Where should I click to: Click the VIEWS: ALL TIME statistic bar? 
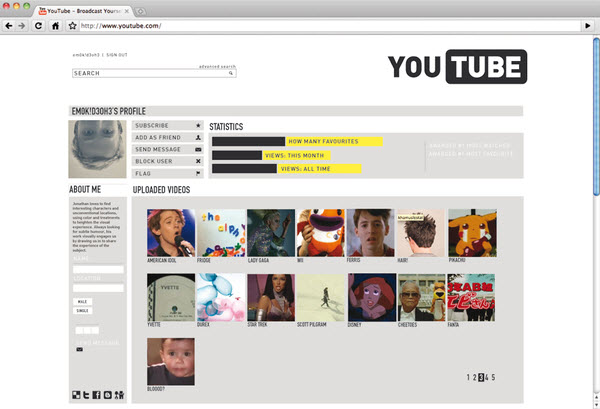pos(287,169)
